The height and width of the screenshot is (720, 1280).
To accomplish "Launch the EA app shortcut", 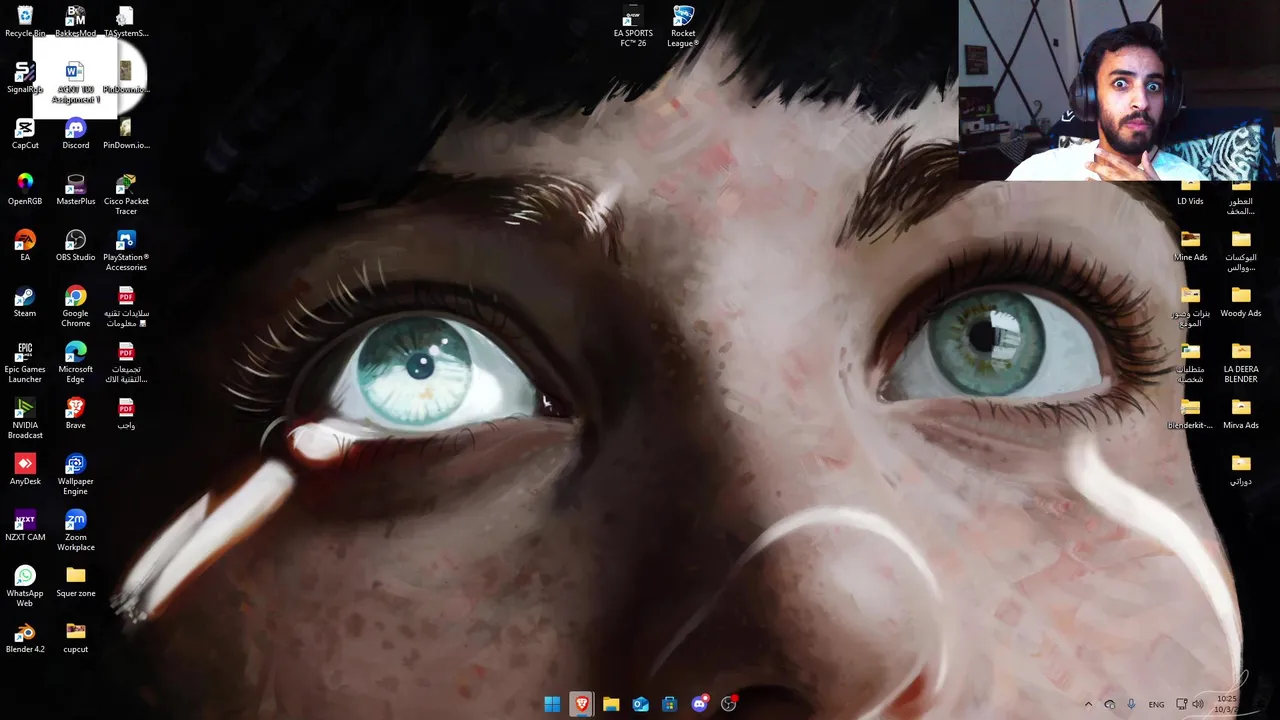I will (x=25, y=245).
